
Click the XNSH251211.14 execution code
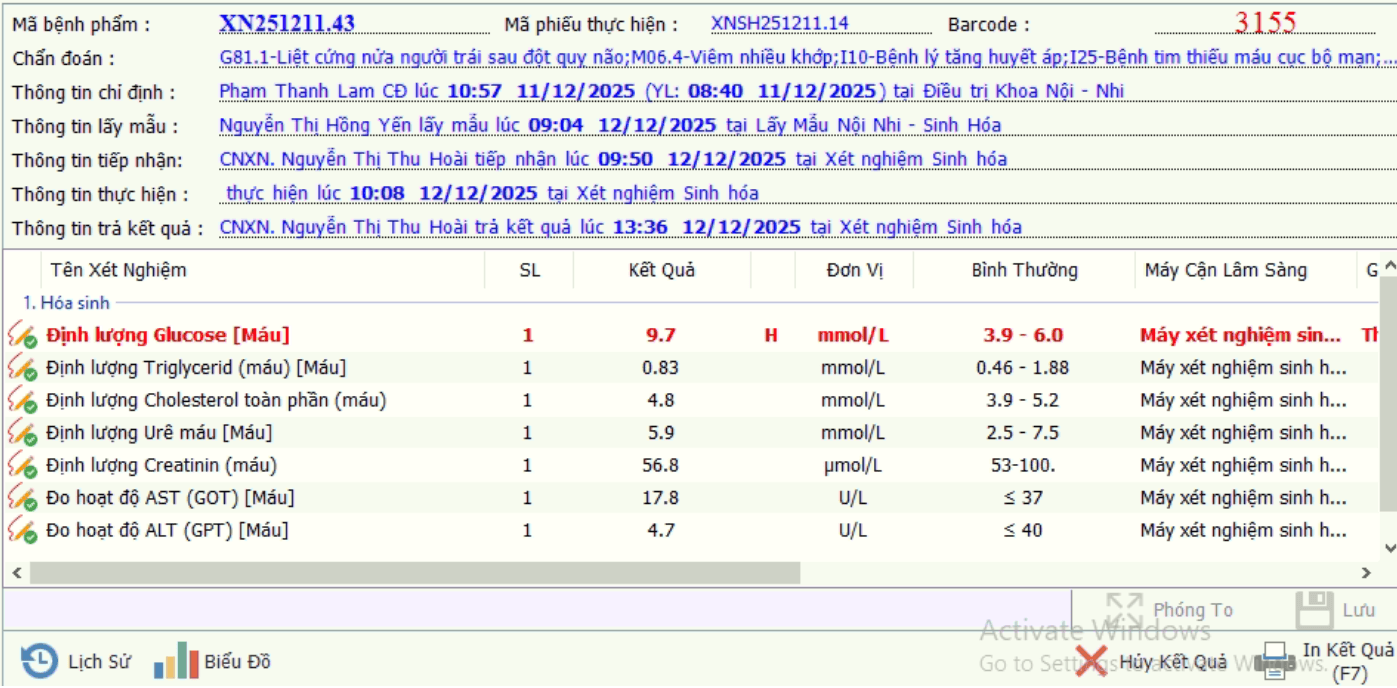[x=779, y=24]
